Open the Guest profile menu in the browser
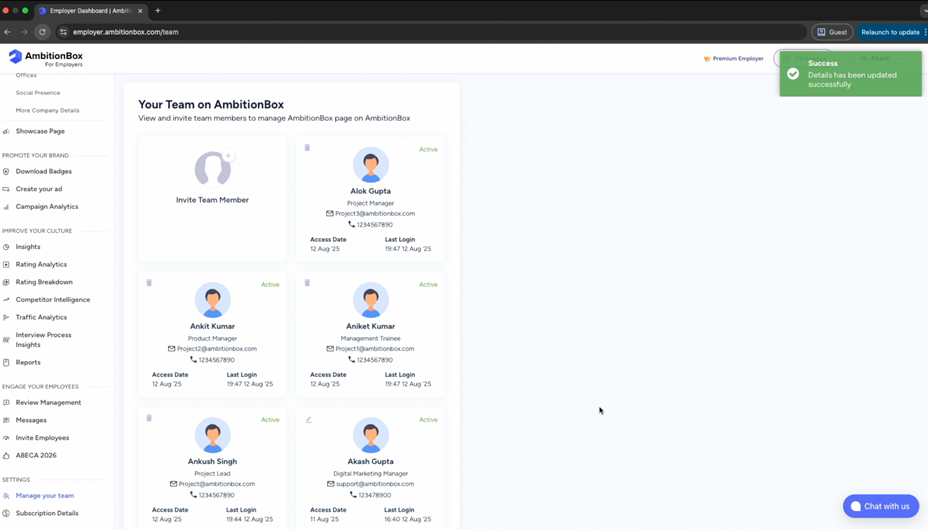Screen dimensions: 928x529 tap(832, 32)
